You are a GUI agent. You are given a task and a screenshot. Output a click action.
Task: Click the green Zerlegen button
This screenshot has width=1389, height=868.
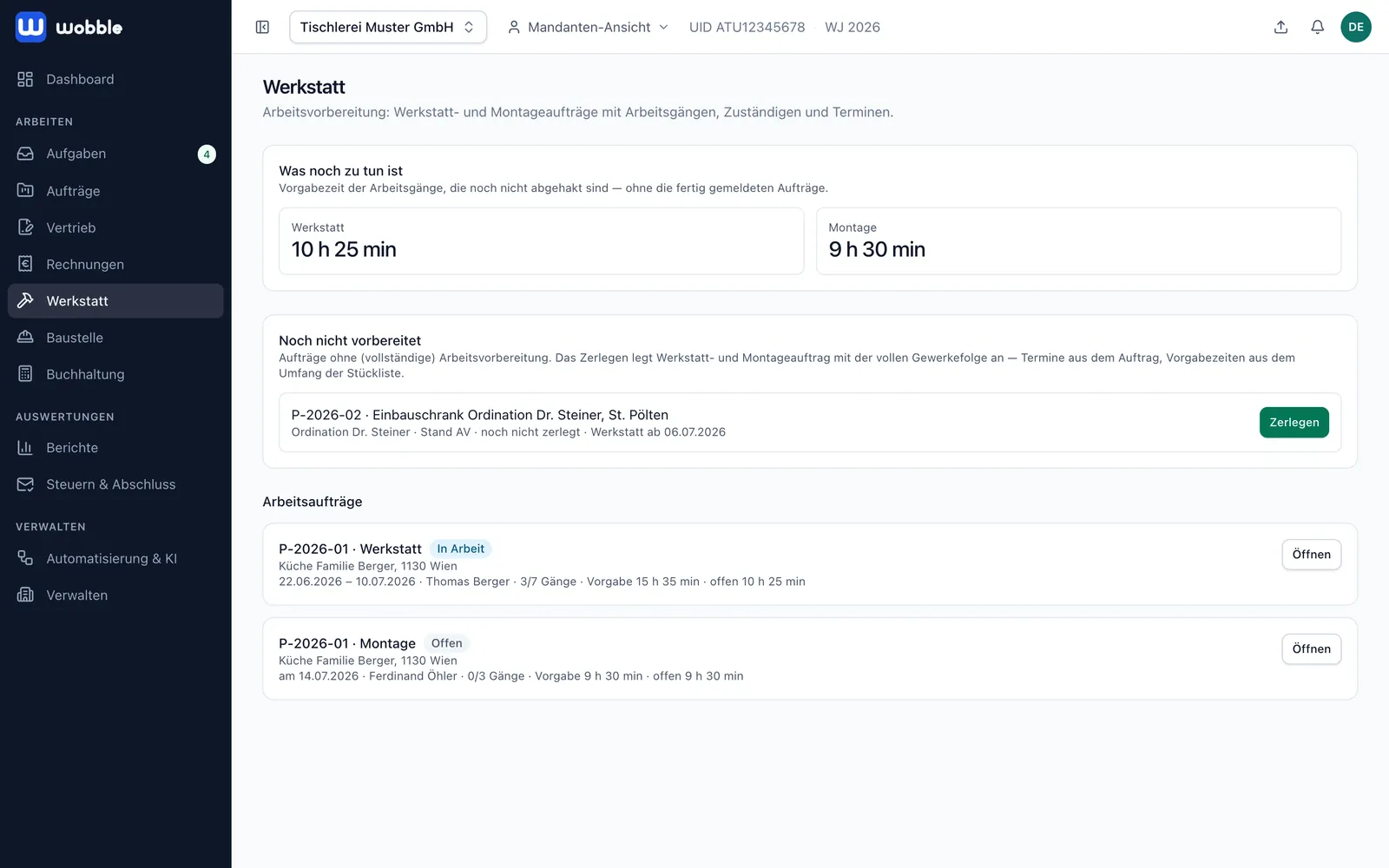[1294, 423]
